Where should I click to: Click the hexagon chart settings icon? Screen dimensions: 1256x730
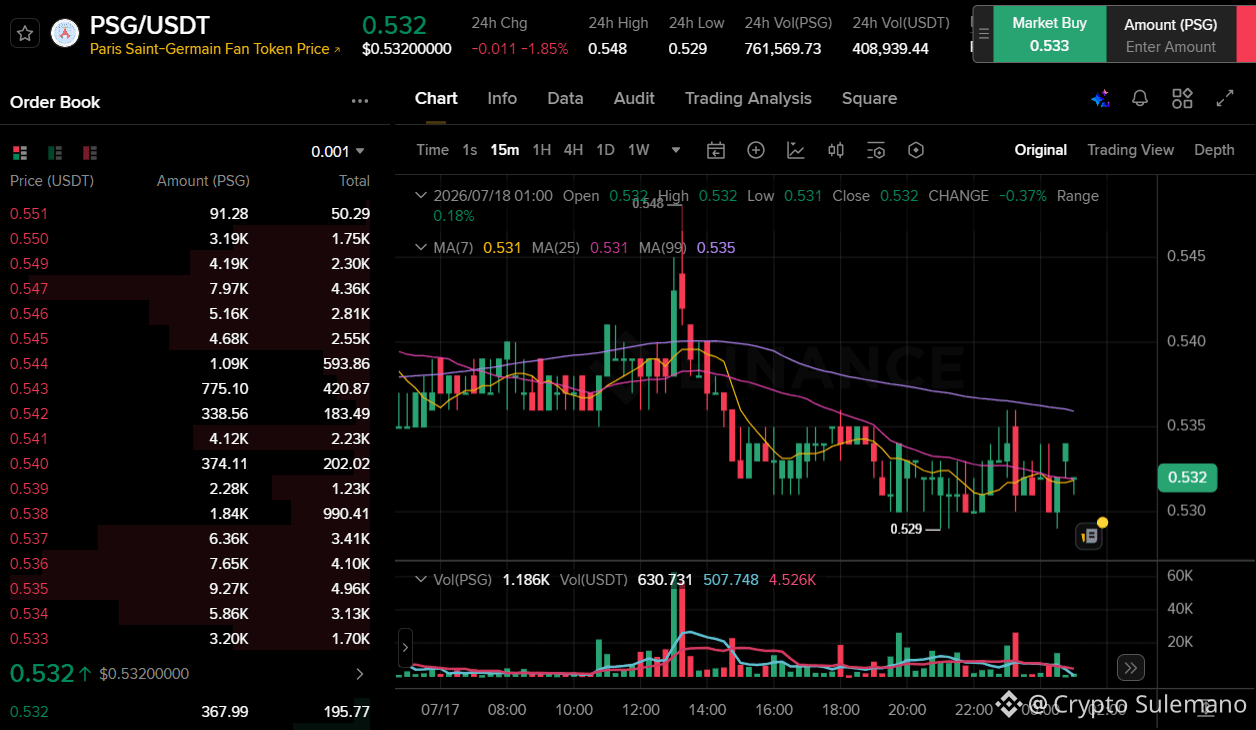pos(916,150)
